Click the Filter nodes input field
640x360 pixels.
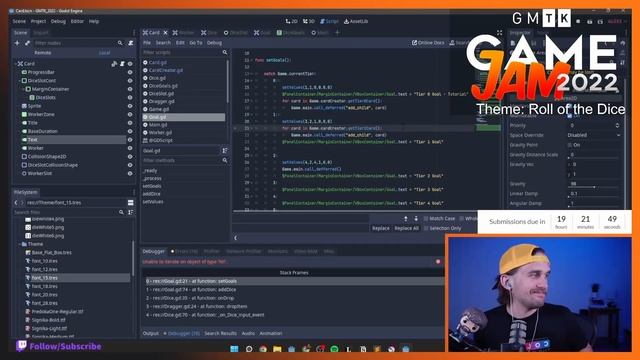[x=74, y=43]
